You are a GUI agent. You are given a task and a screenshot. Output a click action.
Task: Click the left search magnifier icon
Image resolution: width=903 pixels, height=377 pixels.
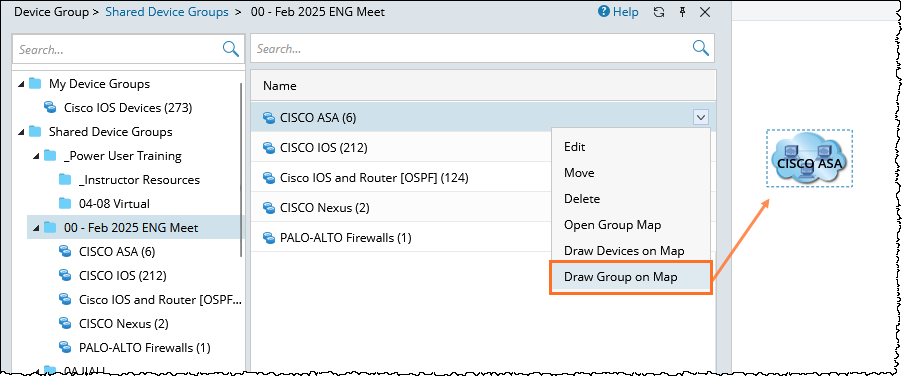pyautogui.click(x=230, y=49)
